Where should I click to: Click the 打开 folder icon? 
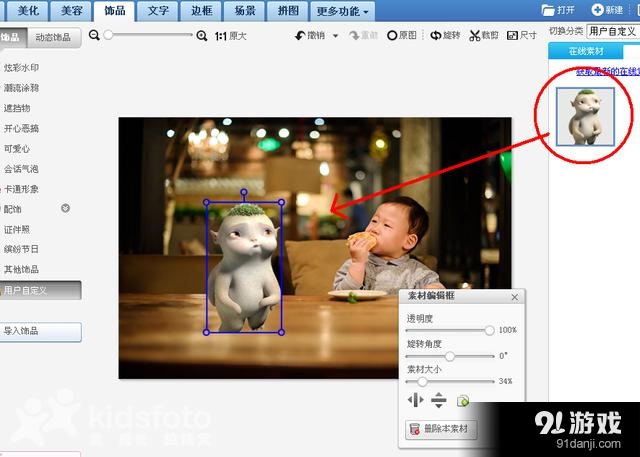pos(547,10)
